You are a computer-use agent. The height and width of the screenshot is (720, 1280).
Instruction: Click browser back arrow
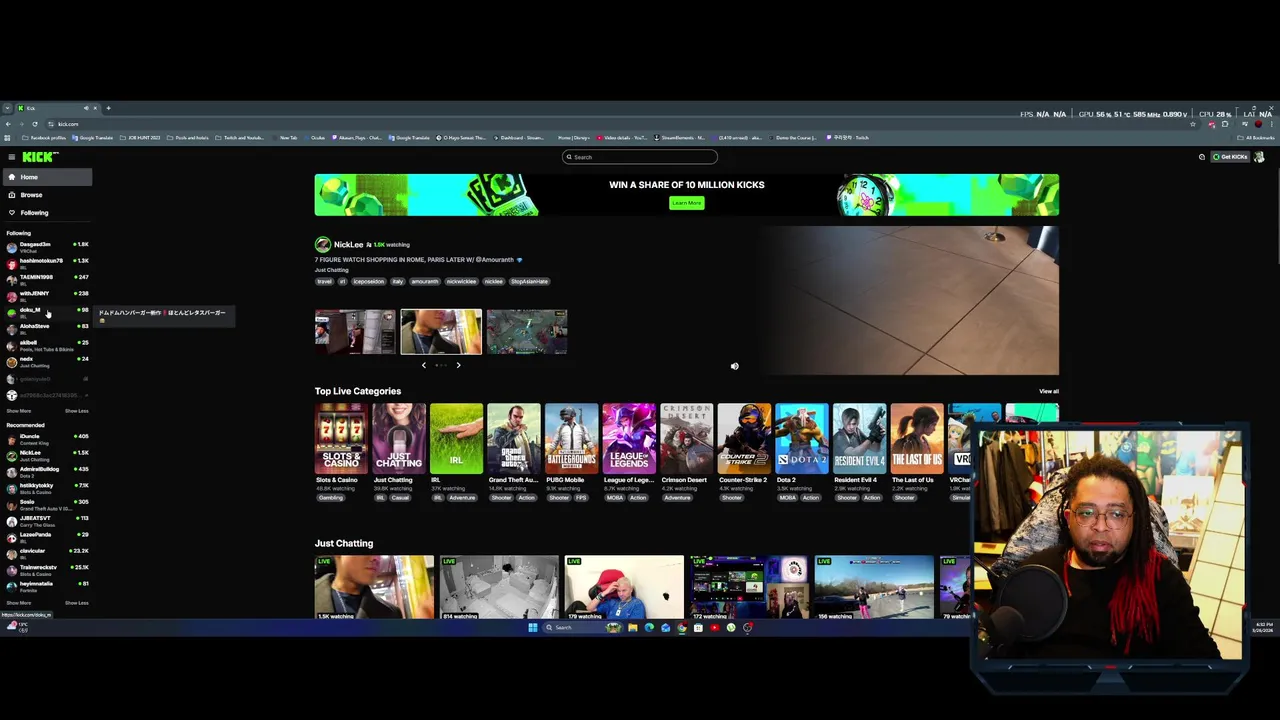[x=8, y=124]
